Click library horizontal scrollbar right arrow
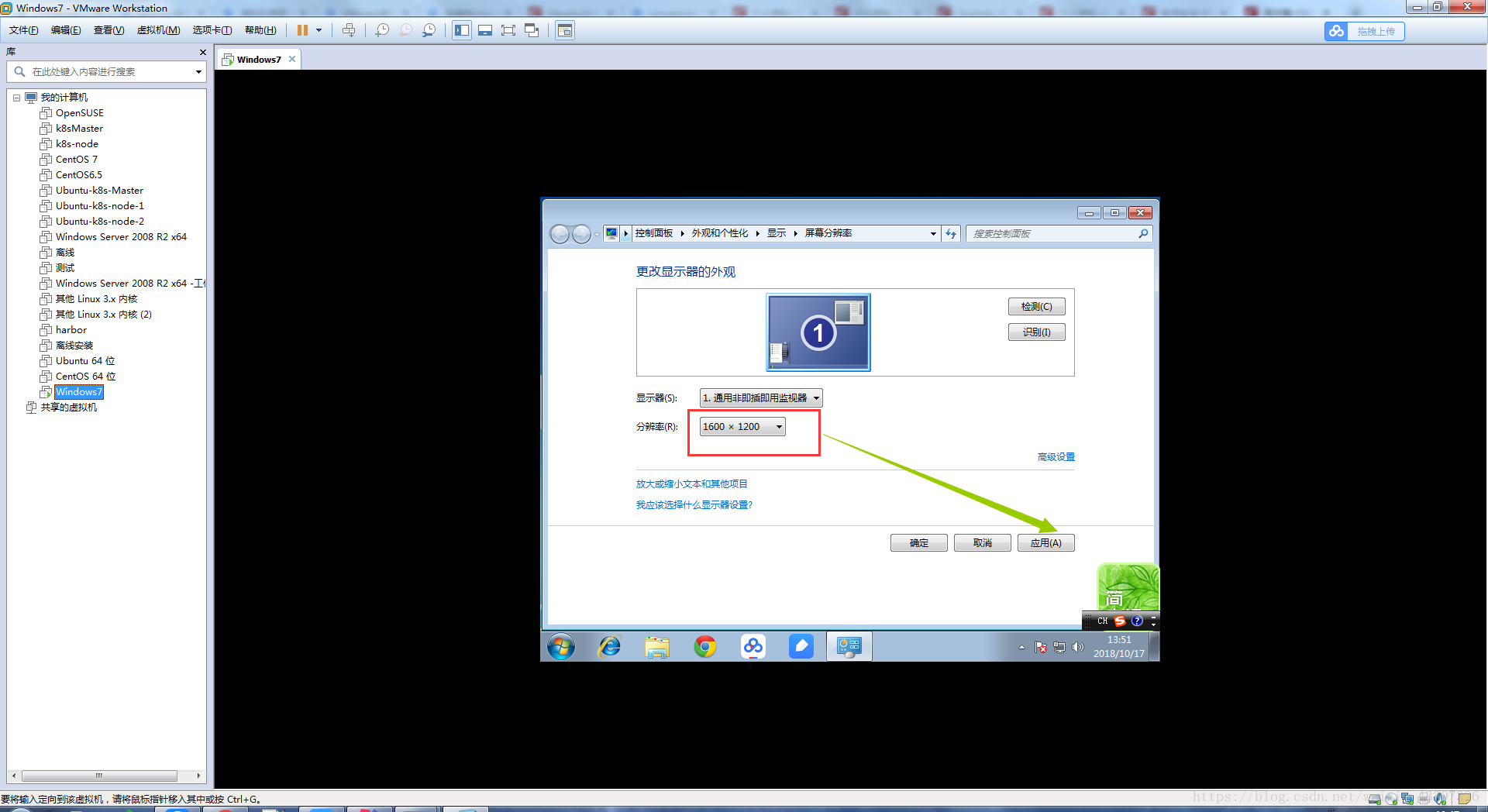Image resolution: width=1488 pixels, height=812 pixels. [198, 776]
